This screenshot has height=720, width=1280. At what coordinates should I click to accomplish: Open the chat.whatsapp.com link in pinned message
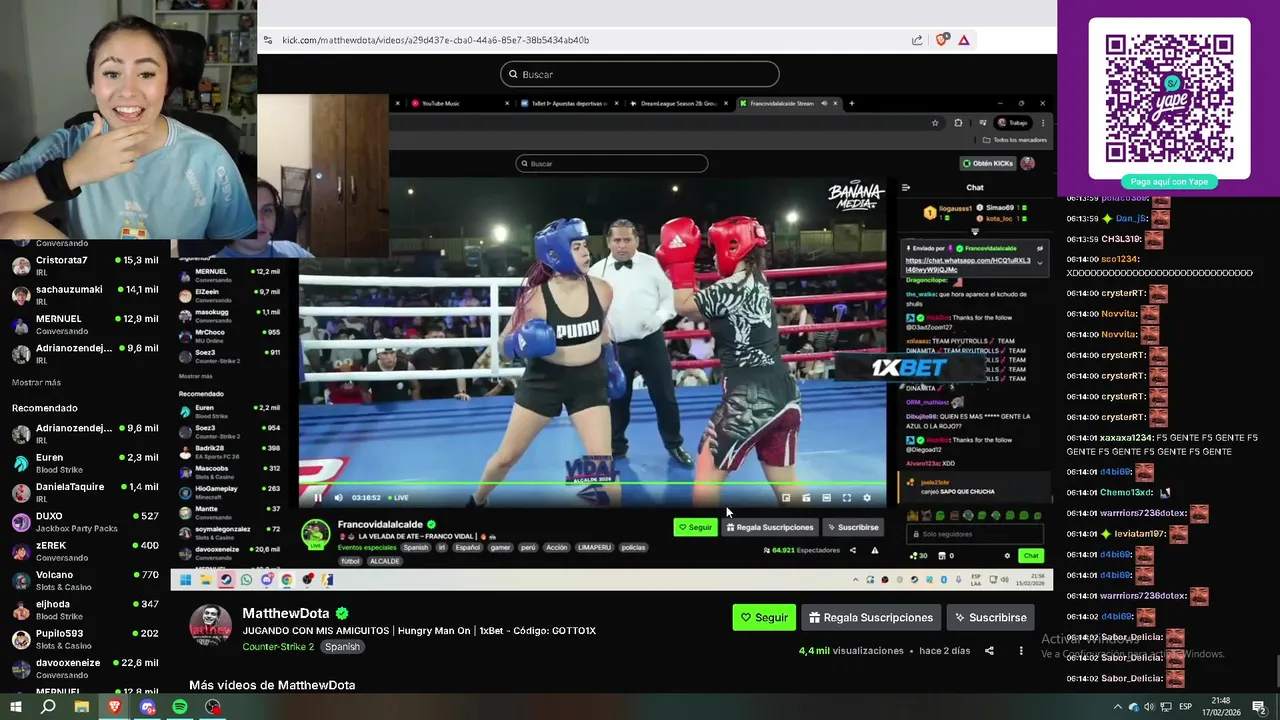pyautogui.click(x=968, y=265)
